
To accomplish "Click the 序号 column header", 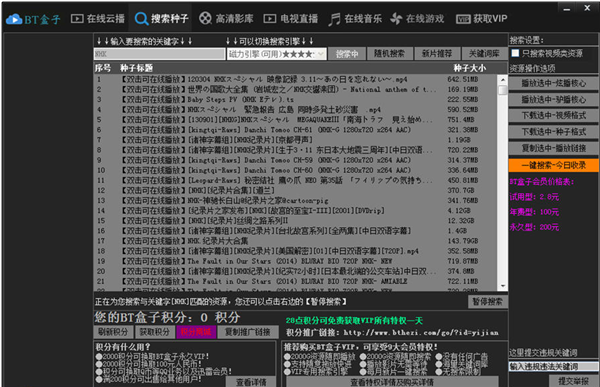I will [x=103, y=68].
